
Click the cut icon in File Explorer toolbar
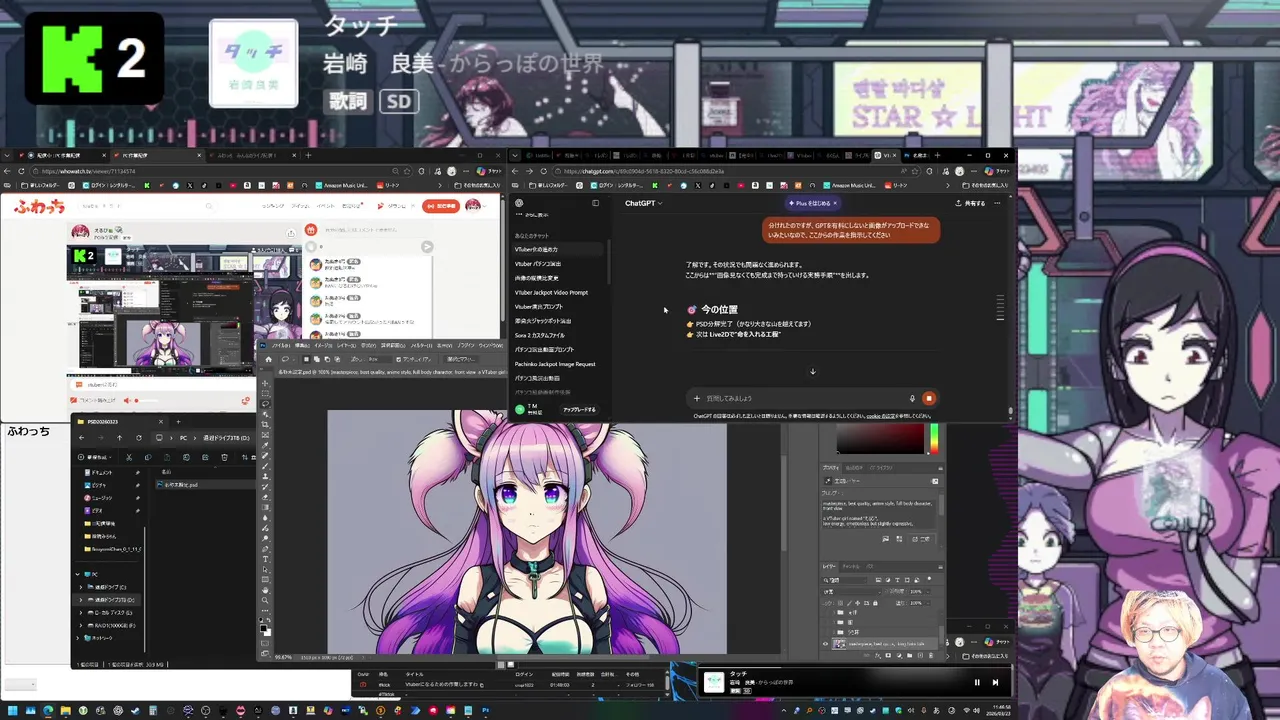[129, 457]
